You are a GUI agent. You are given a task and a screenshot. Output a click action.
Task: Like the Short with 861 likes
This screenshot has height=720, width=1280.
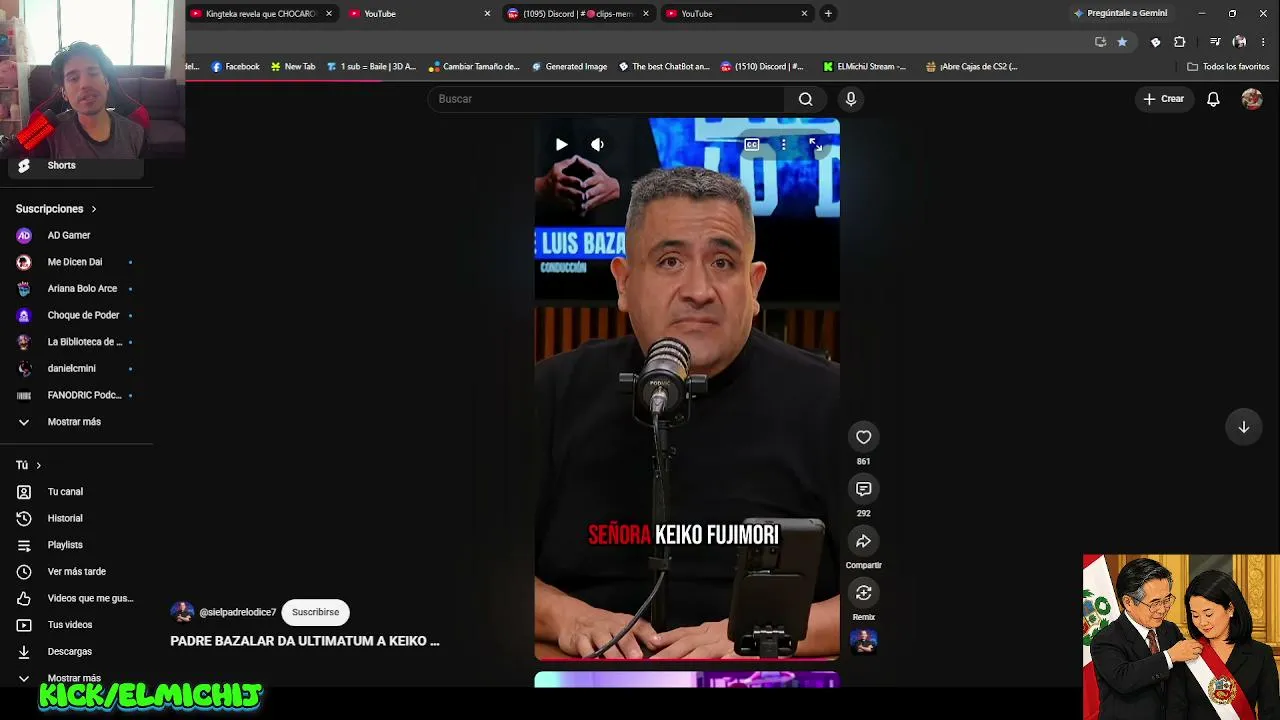pos(863,437)
